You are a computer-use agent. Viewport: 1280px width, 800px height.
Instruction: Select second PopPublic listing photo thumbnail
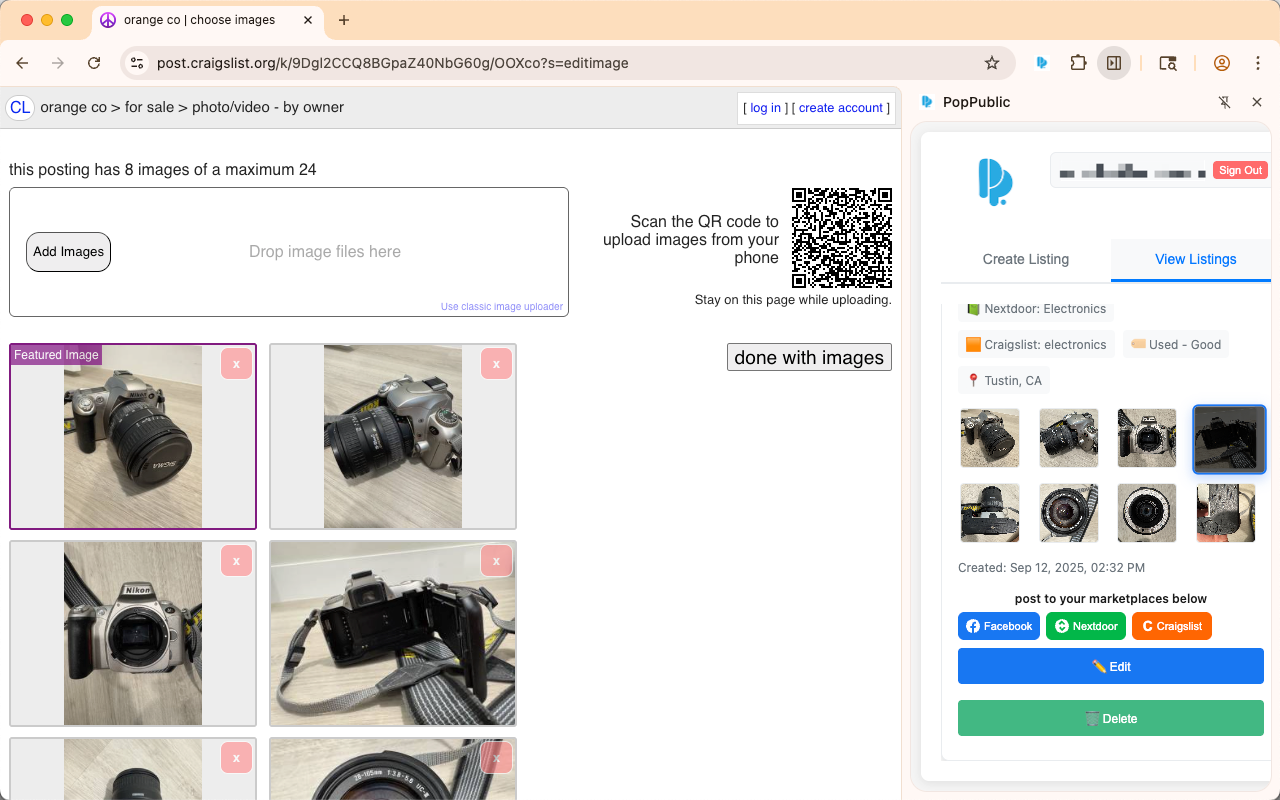point(1069,438)
